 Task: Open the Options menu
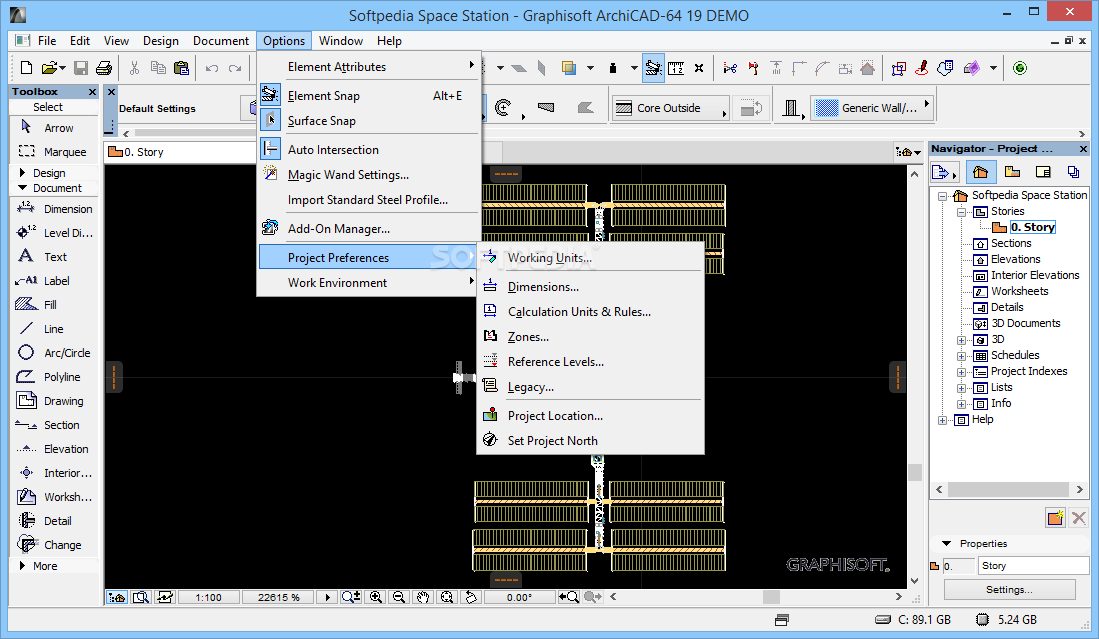[x=284, y=41]
